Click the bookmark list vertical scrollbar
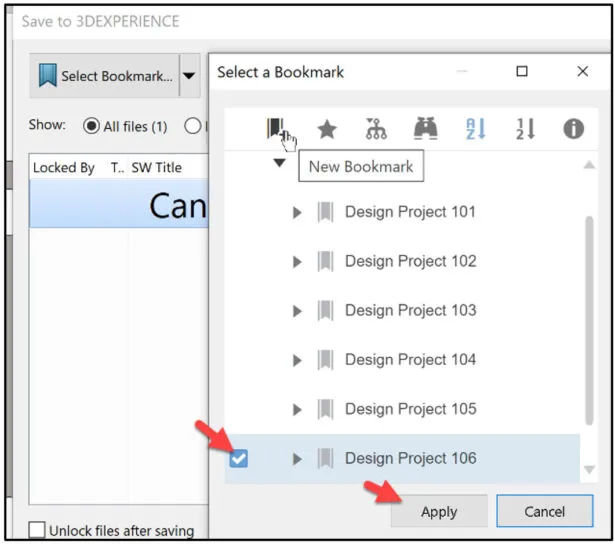The width and height of the screenshot is (615, 544). click(589, 320)
